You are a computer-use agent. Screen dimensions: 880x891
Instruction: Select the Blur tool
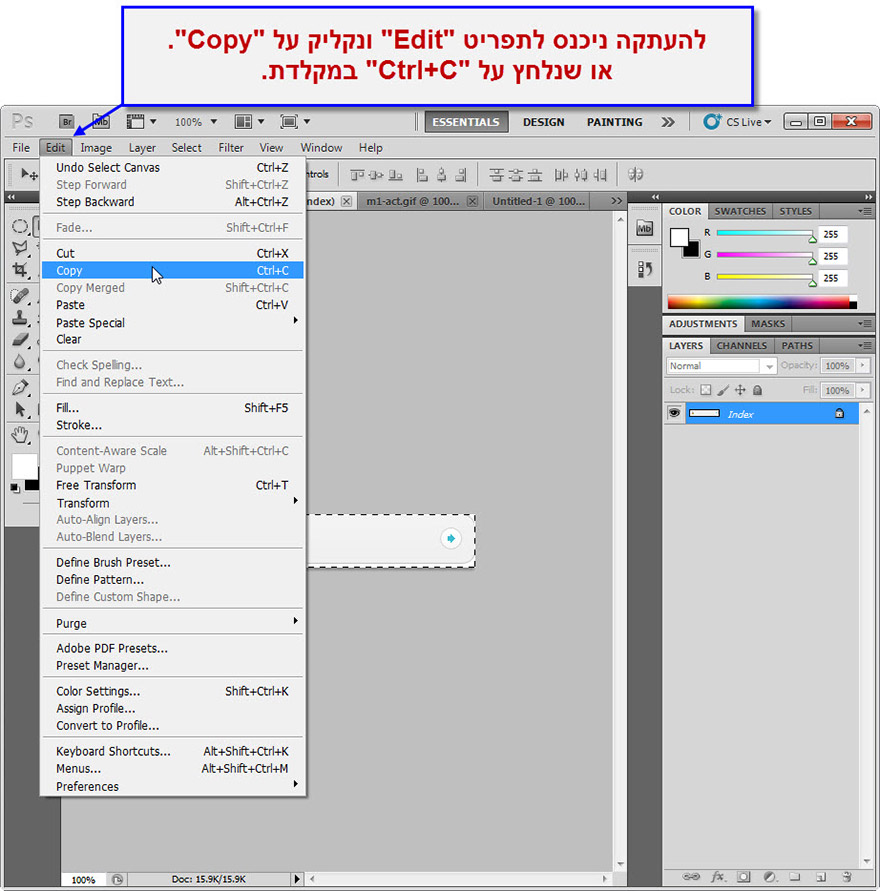pyautogui.click(x=20, y=361)
